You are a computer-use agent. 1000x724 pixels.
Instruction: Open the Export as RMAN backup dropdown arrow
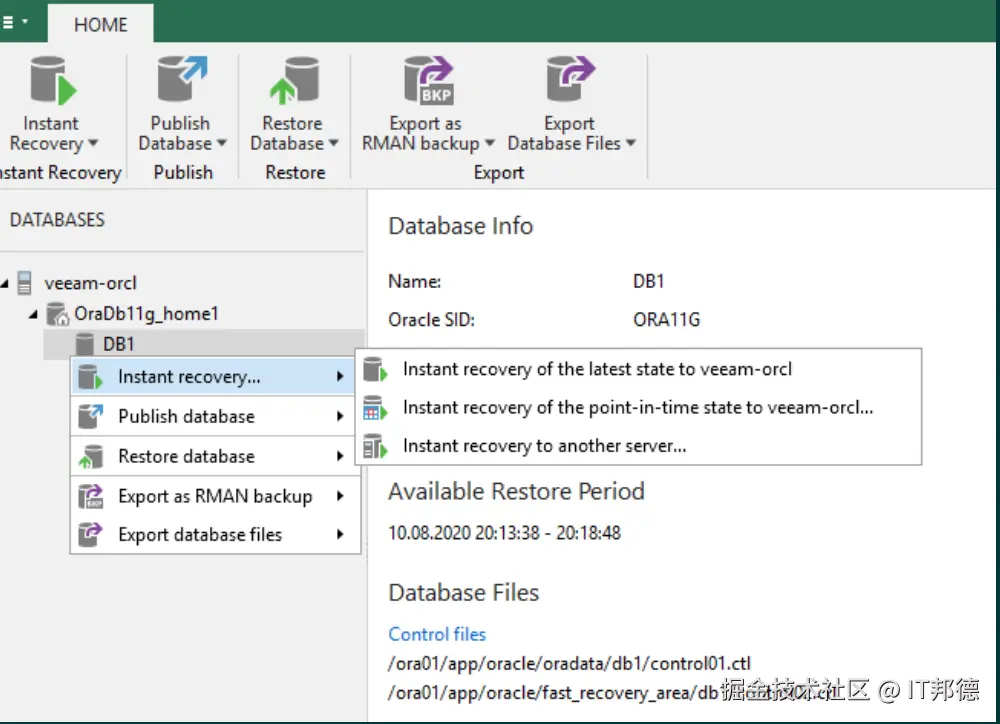(x=490, y=144)
